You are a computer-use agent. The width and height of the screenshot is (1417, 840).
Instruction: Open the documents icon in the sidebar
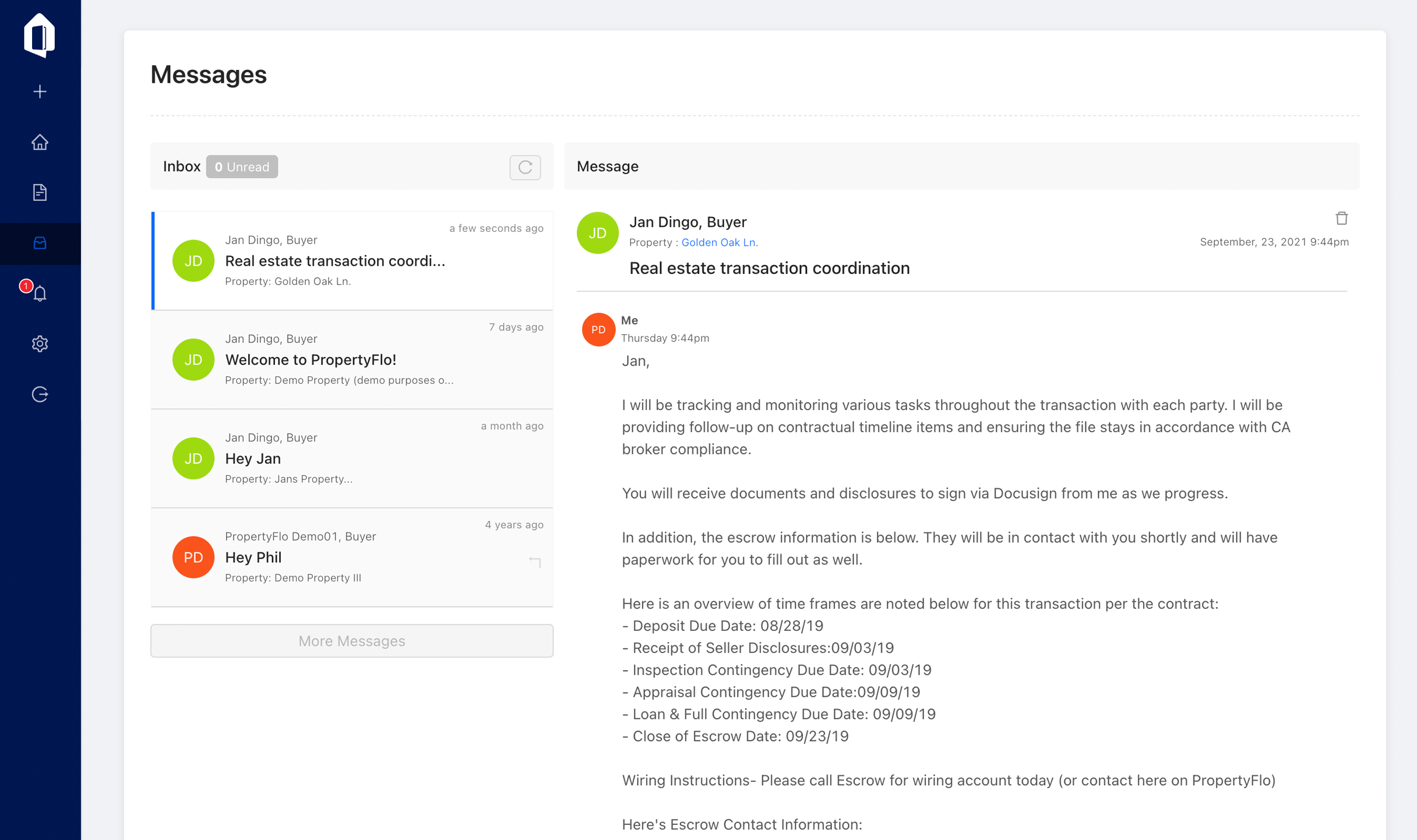(40, 192)
